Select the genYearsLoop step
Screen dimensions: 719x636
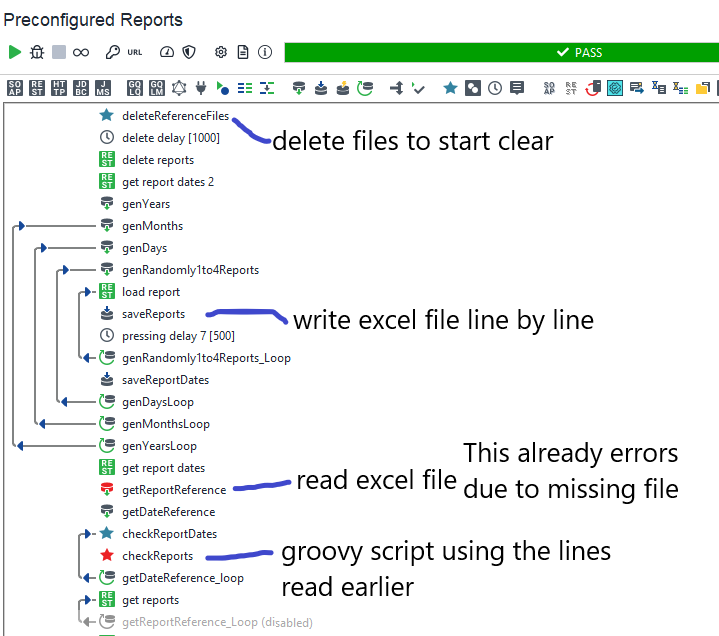[x=159, y=446]
